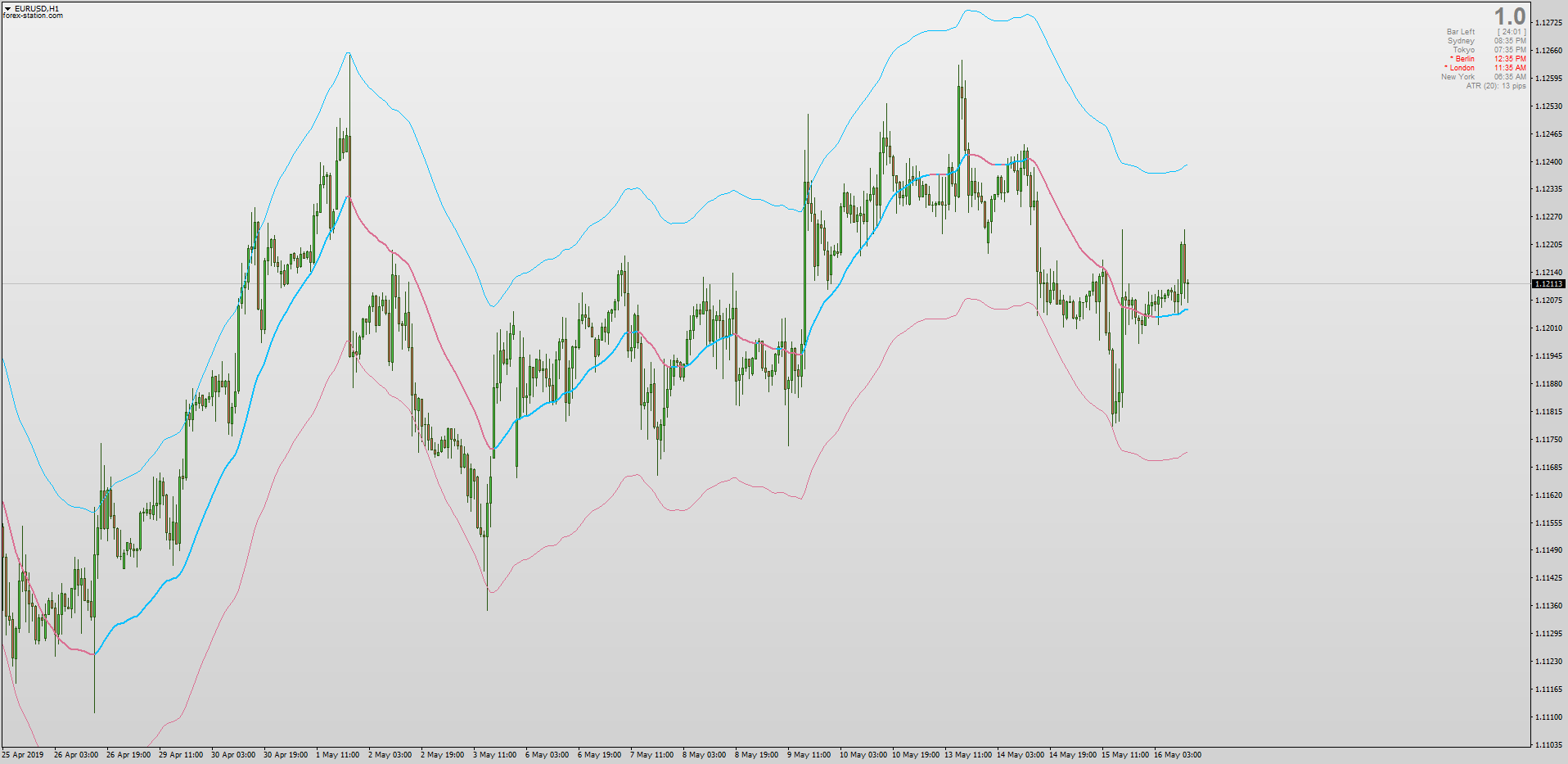
Task: Click the 1.12595 price axis label
Action: point(1549,79)
